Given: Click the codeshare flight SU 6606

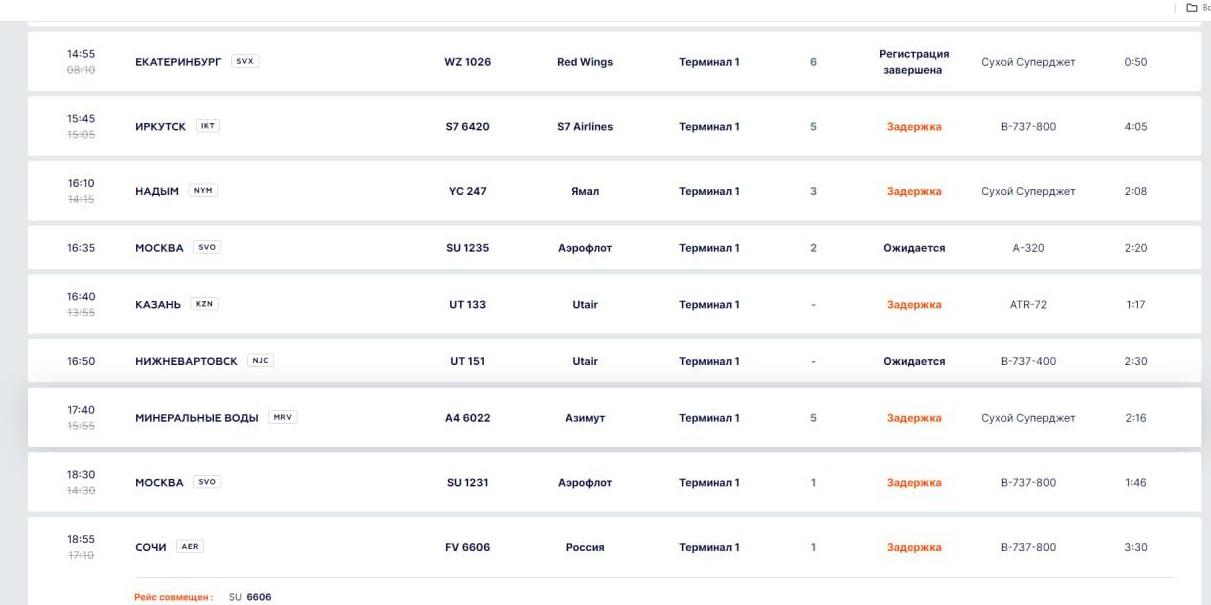Looking at the screenshot, I should coord(250,597).
